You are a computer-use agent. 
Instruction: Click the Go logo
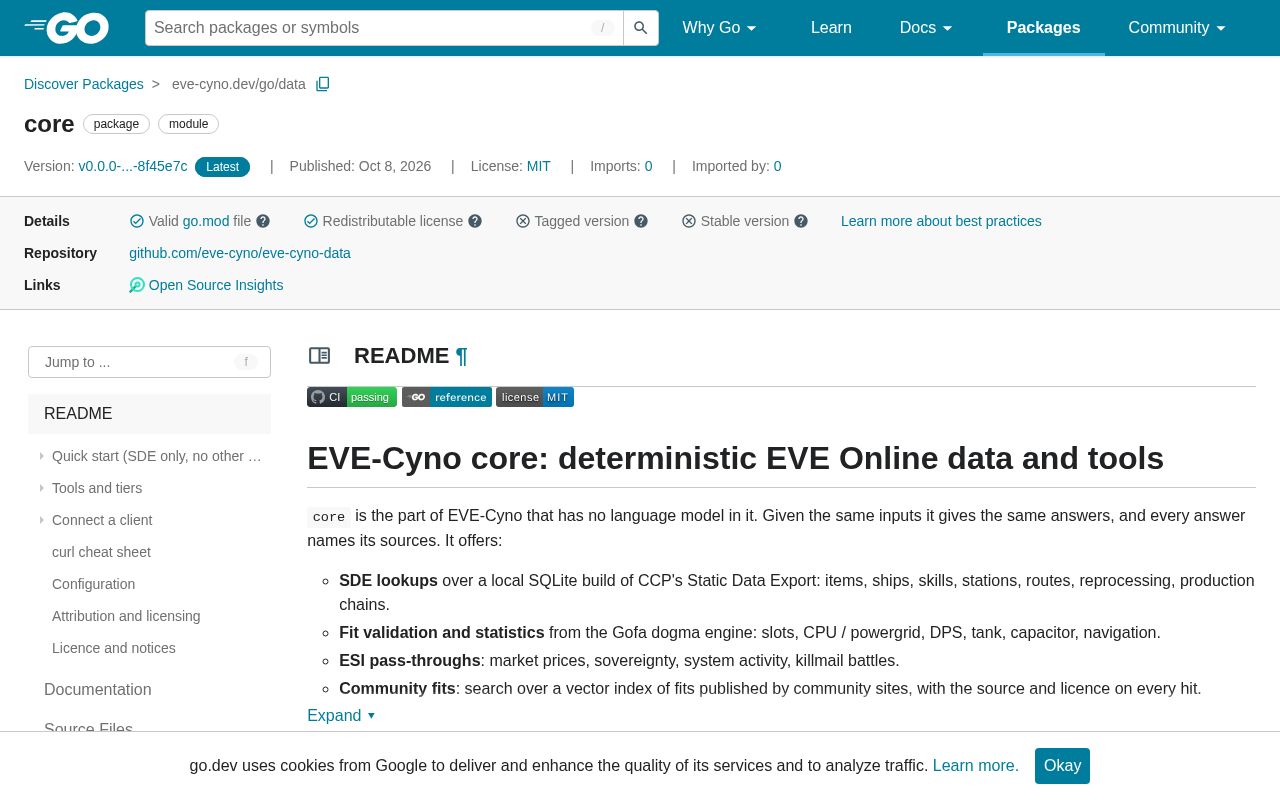pyautogui.click(x=67, y=28)
